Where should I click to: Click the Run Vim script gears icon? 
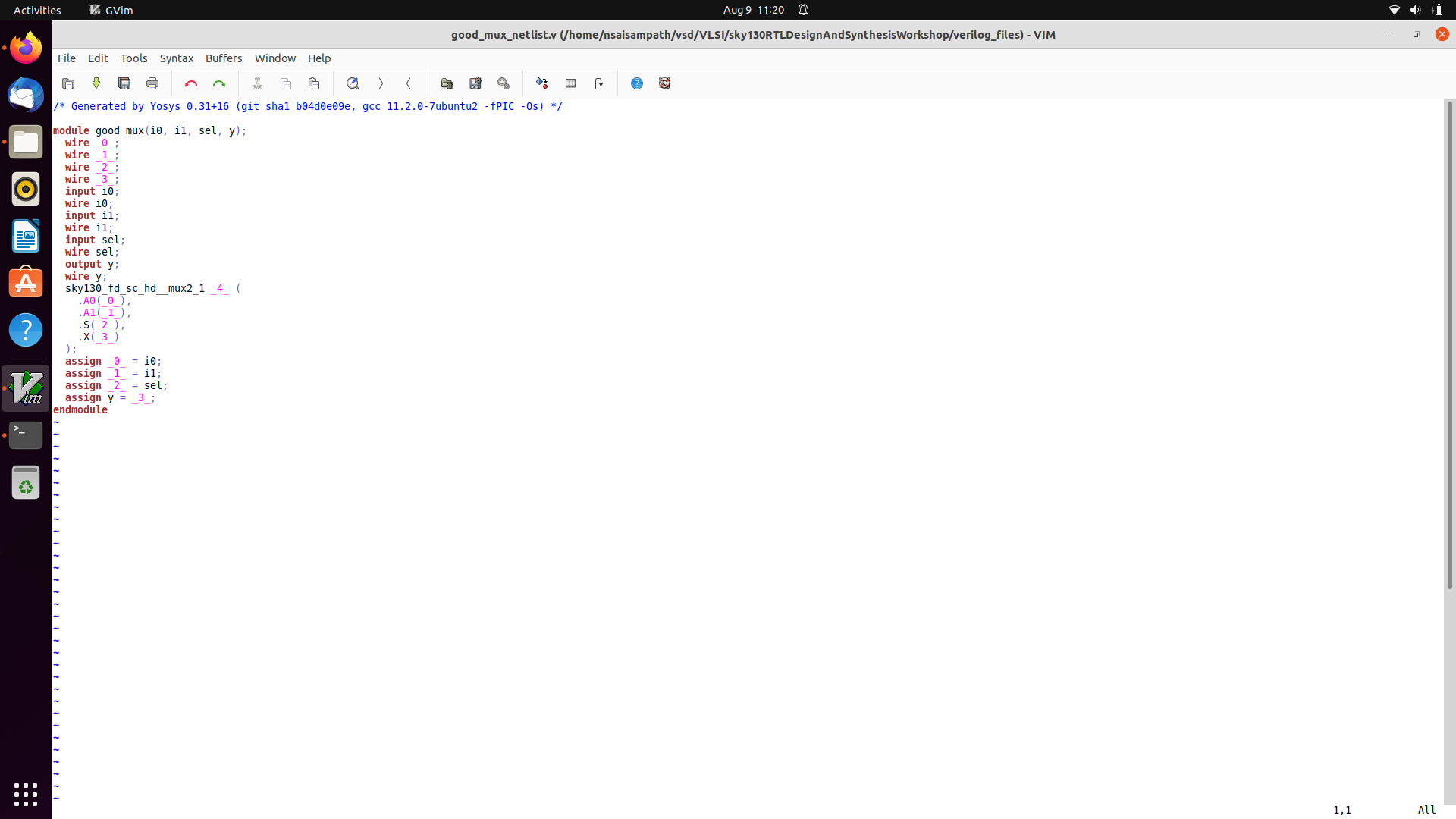coord(504,83)
